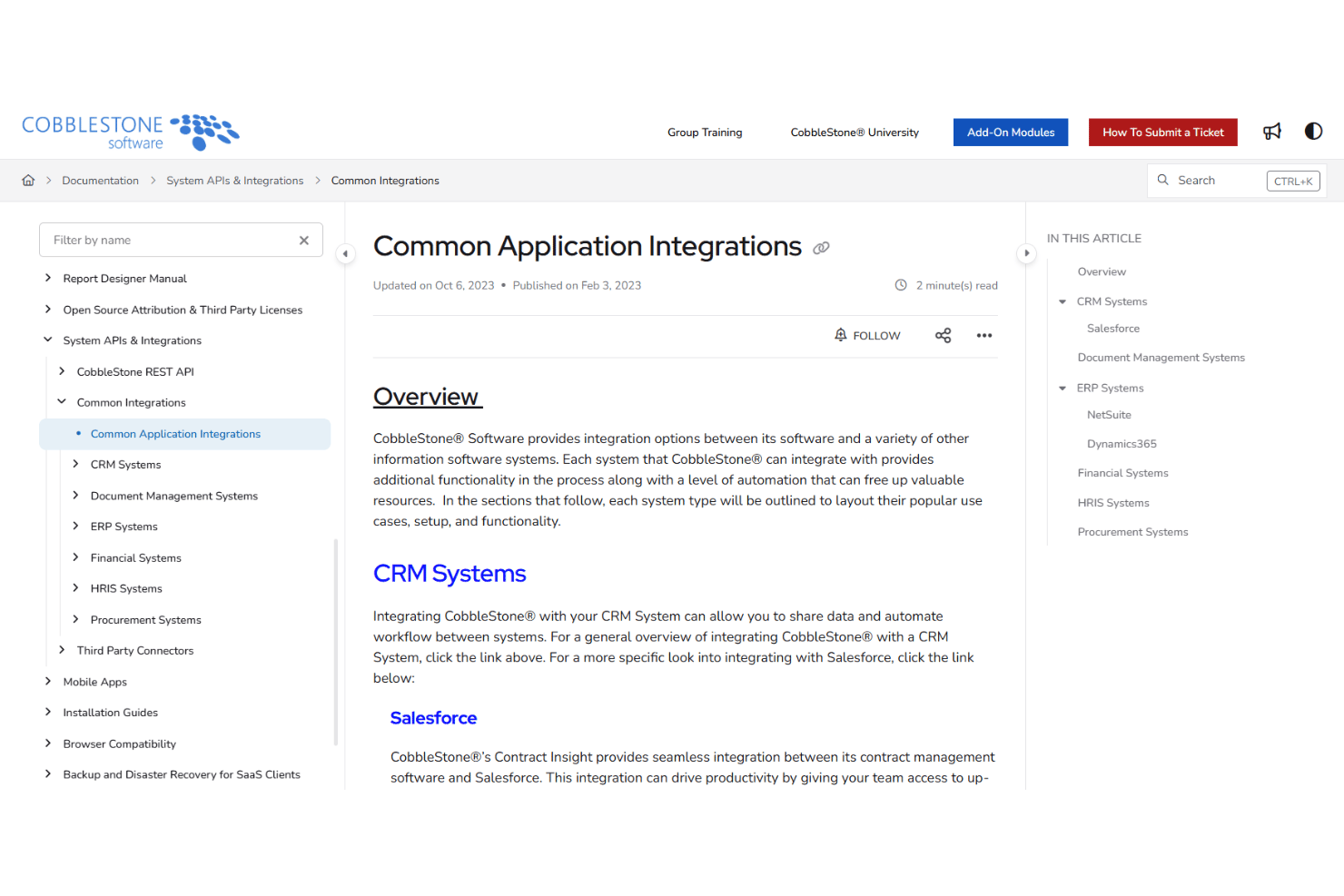Expand CobbleStone REST API chevron

coord(62,371)
